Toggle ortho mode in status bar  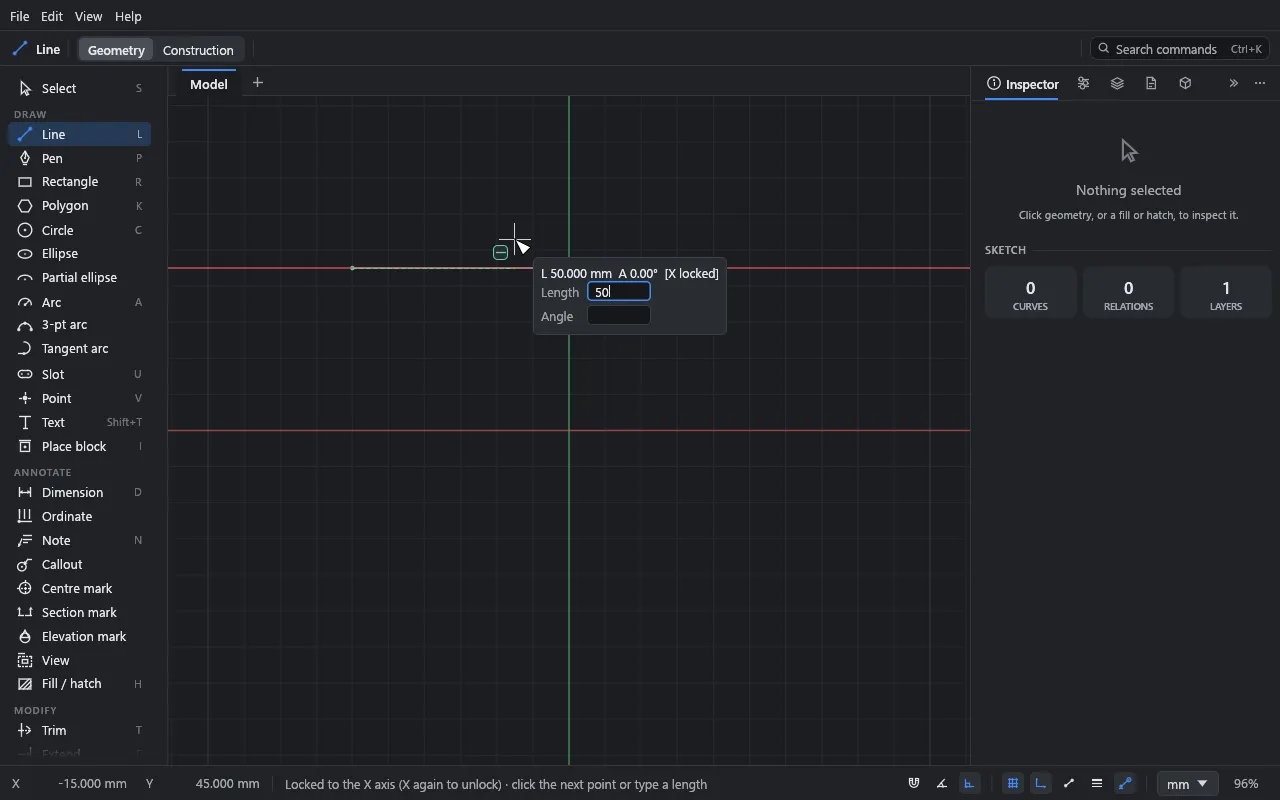pyautogui.click(x=969, y=784)
